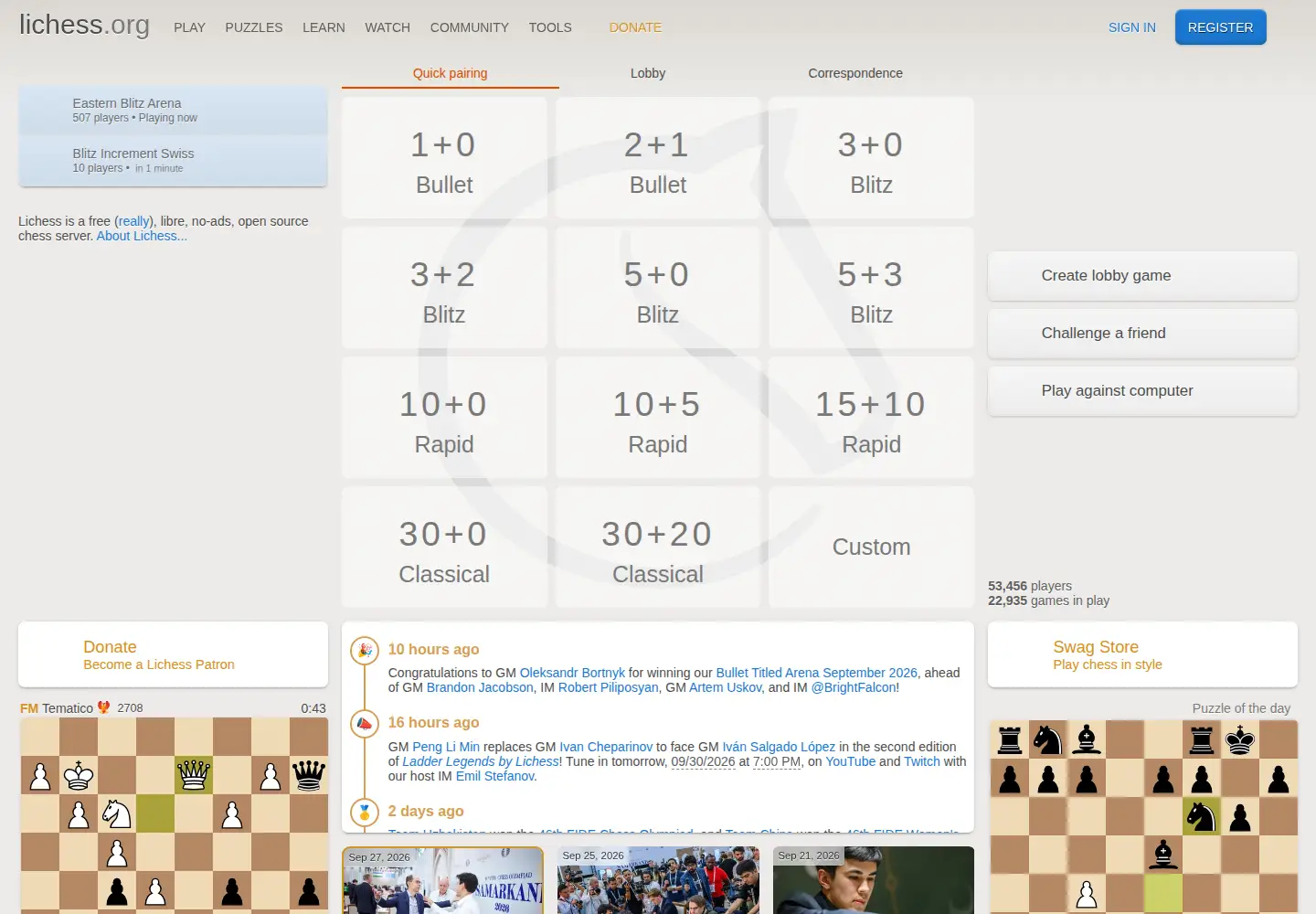
Task: Click the patron wing icon beside Tematico
Action: tap(104, 707)
